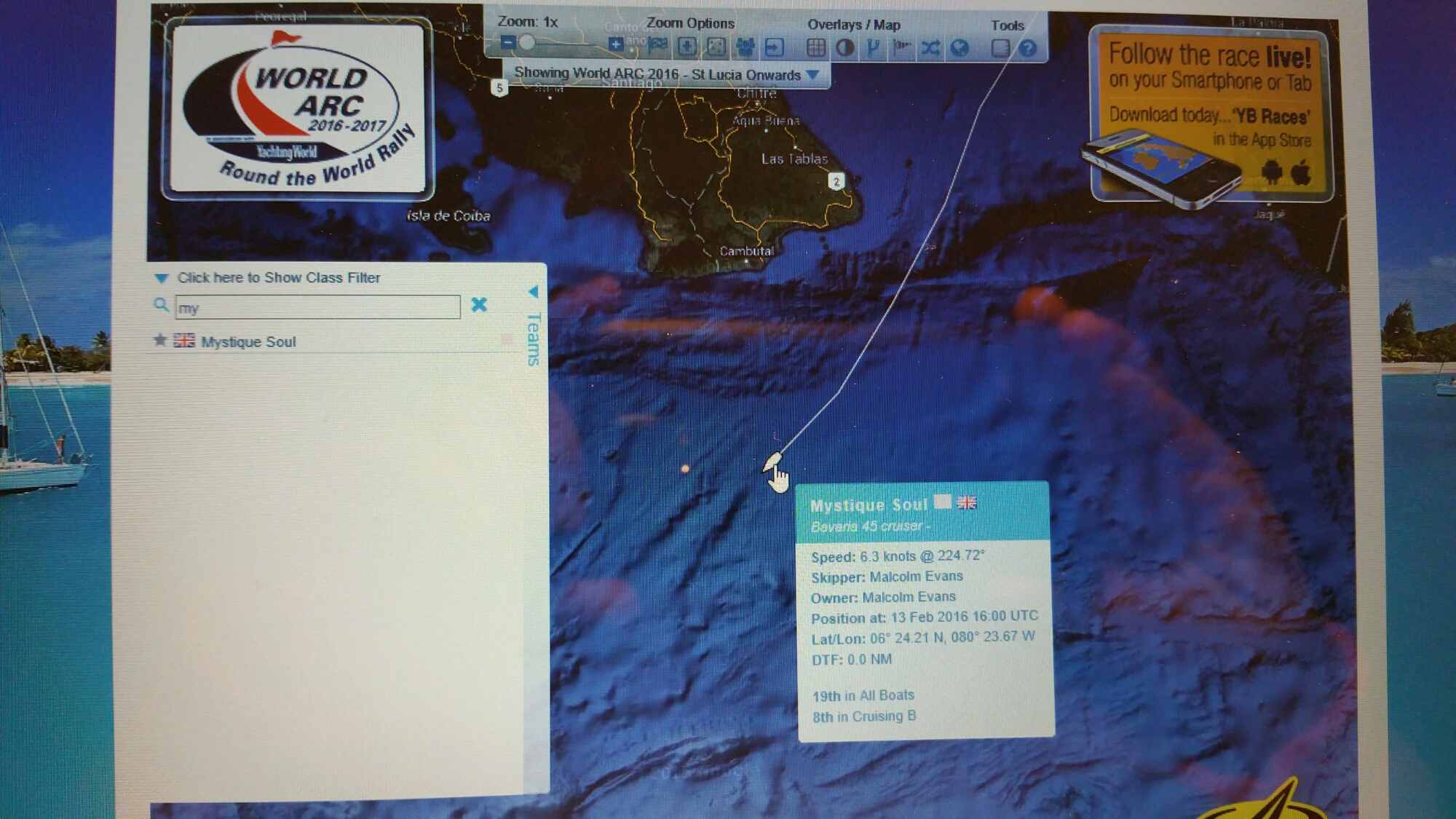Open the help question mark icon
This screenshot has height=819, width=1456.
[1027, 48]
